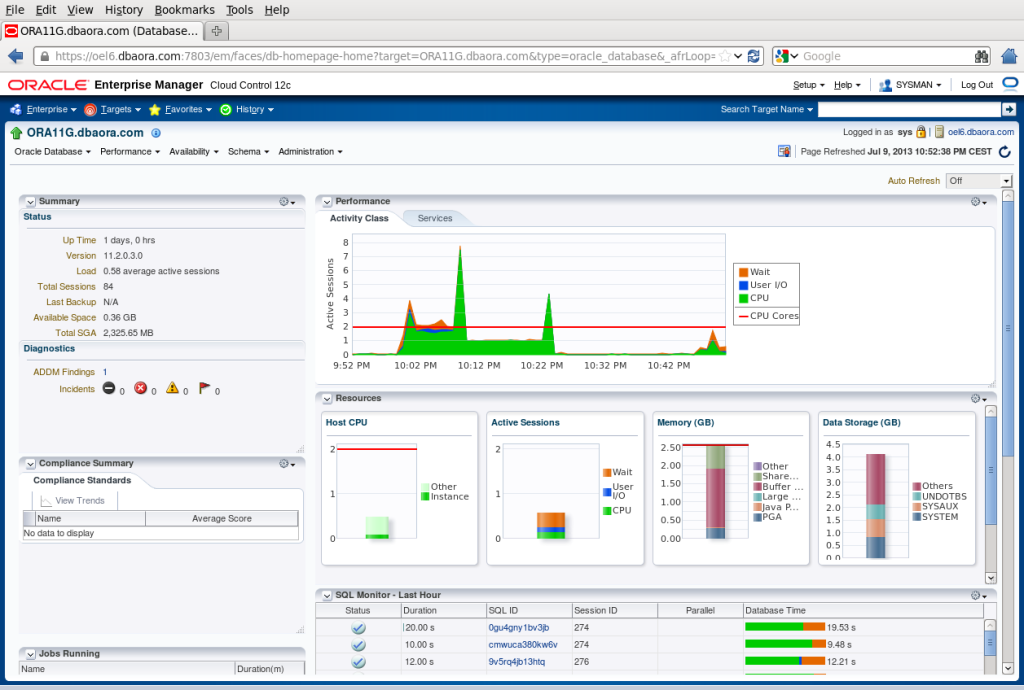Screen dimensions: 1024x690
Task: Click the info icon beside ORA11G.dbaora.com
Action: click(156, 133)
